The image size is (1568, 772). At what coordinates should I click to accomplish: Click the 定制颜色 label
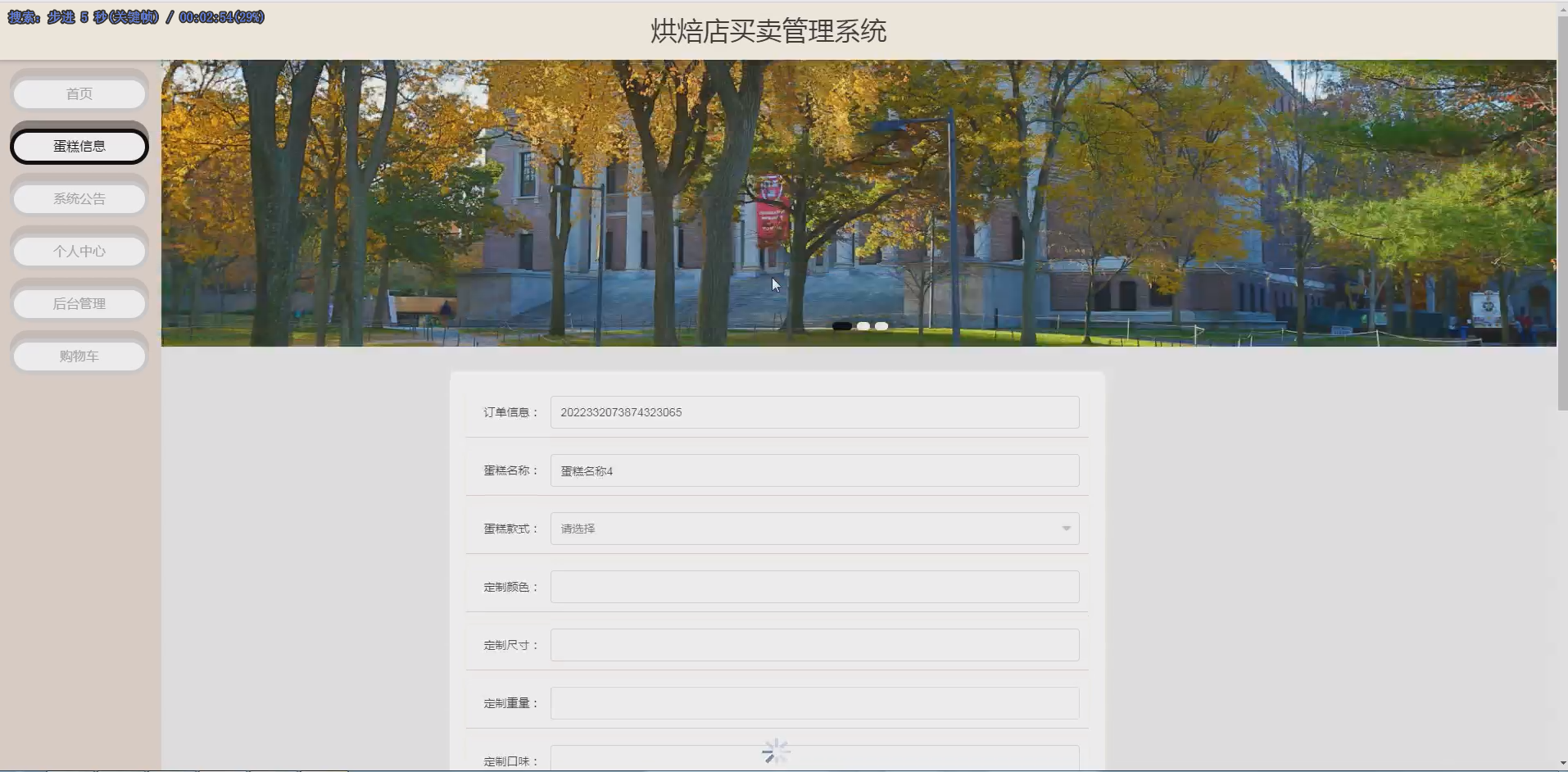pos(510,587)
